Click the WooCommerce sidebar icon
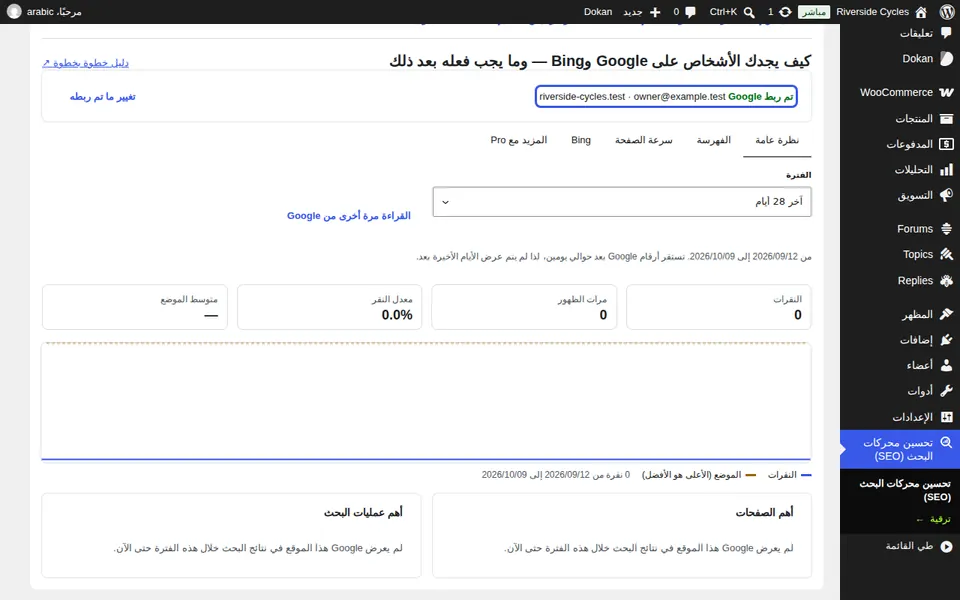Image resolution: width=960 pixels, height=600 pixels. click(x=947, y=92)
